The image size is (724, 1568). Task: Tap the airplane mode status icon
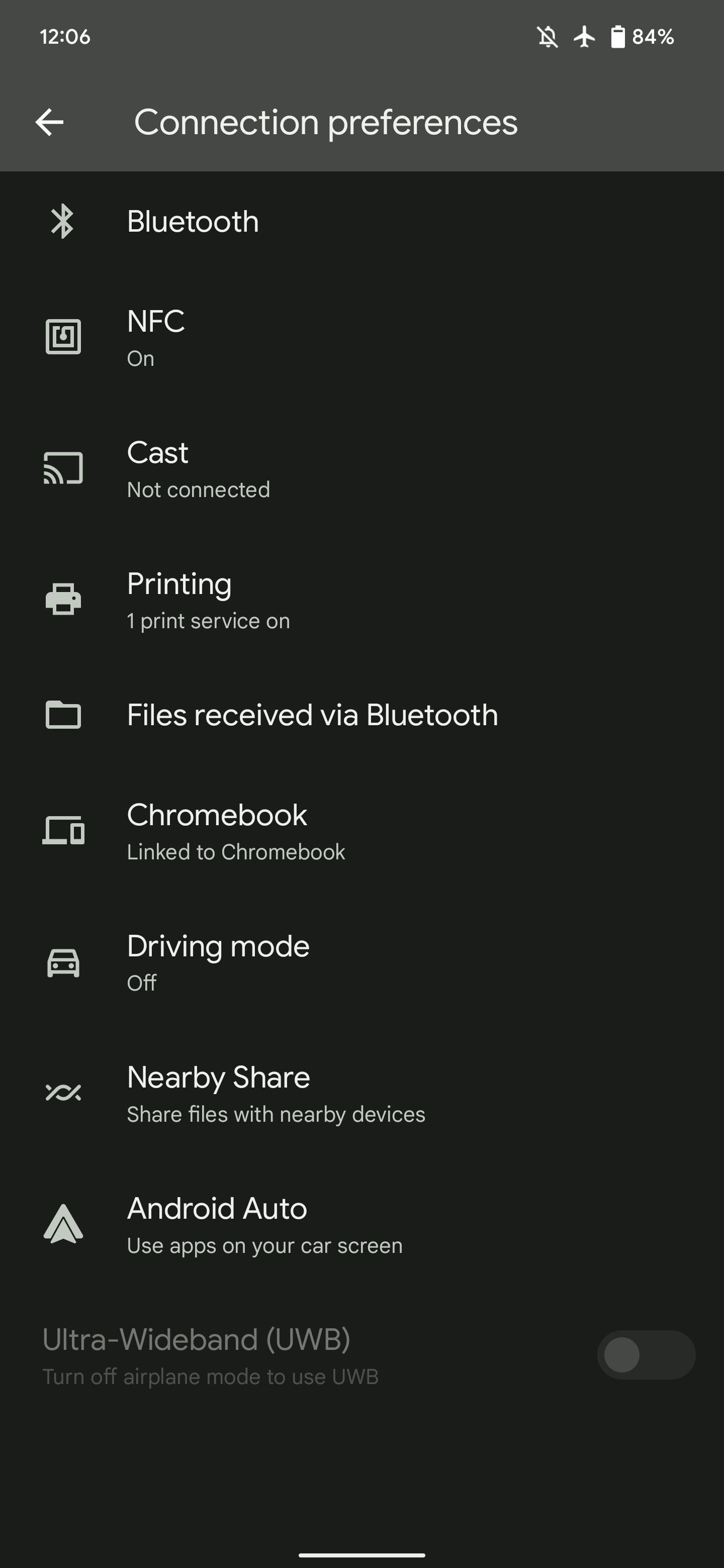coord(585,37)
